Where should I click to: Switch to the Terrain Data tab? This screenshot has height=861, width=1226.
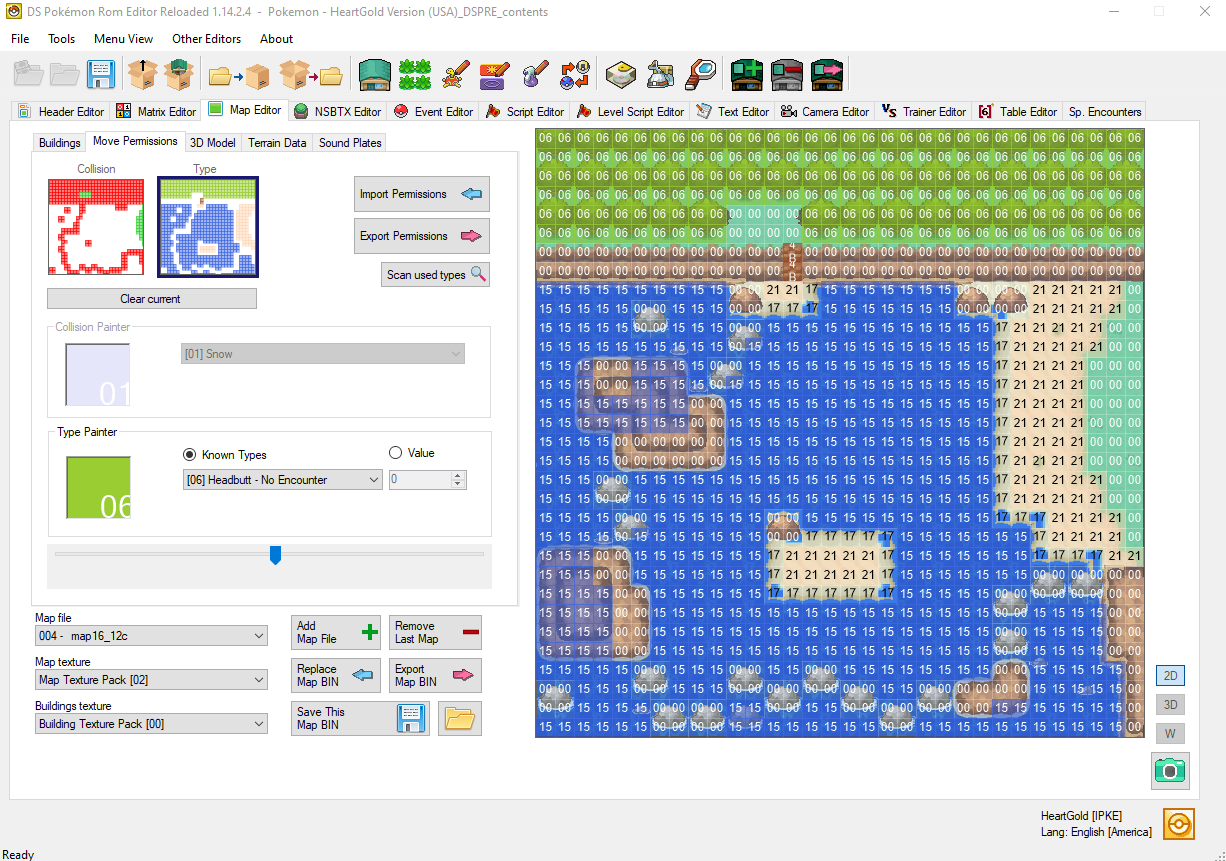276,142
